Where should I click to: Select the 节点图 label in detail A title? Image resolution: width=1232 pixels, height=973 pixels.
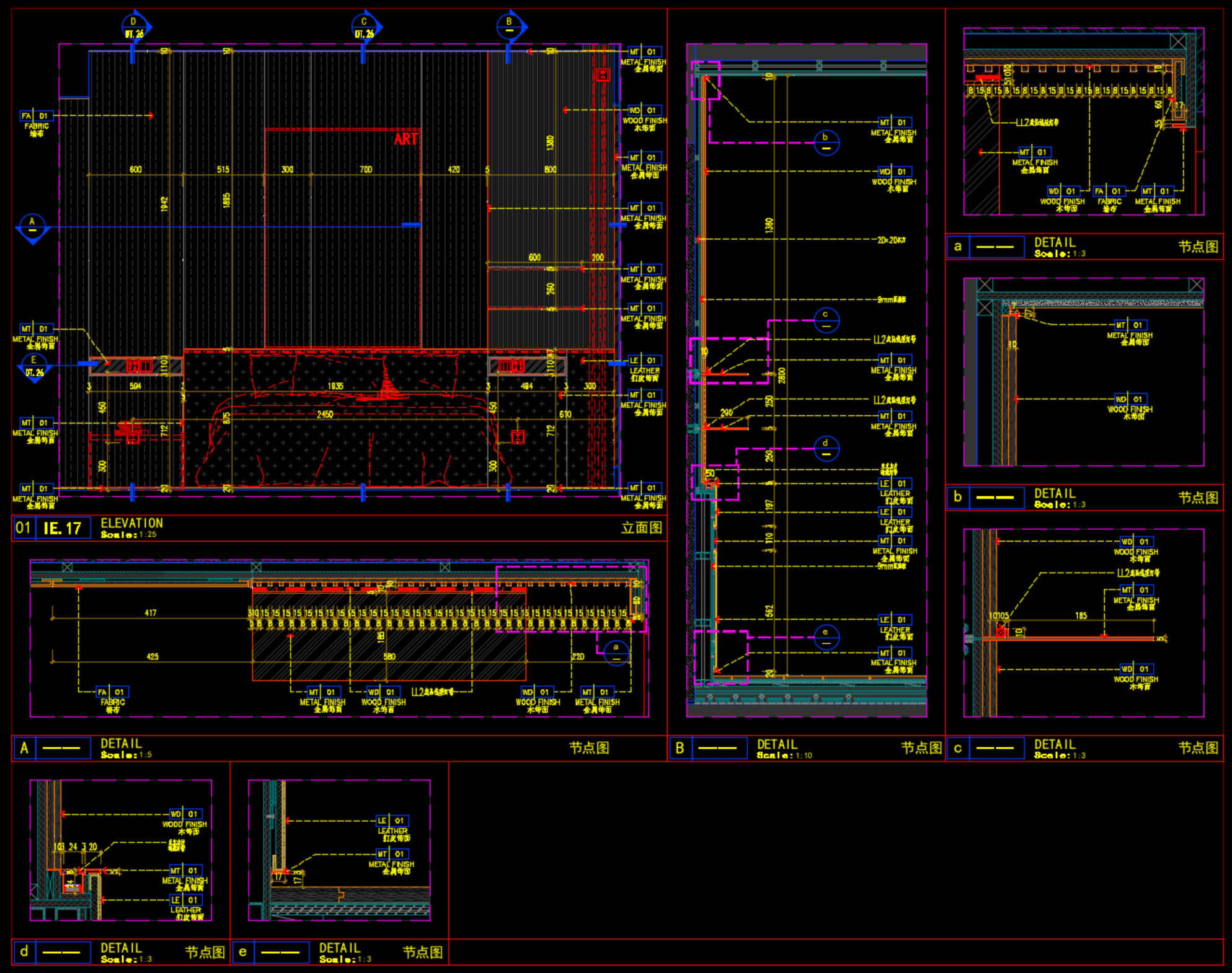[x=589, y=748]
